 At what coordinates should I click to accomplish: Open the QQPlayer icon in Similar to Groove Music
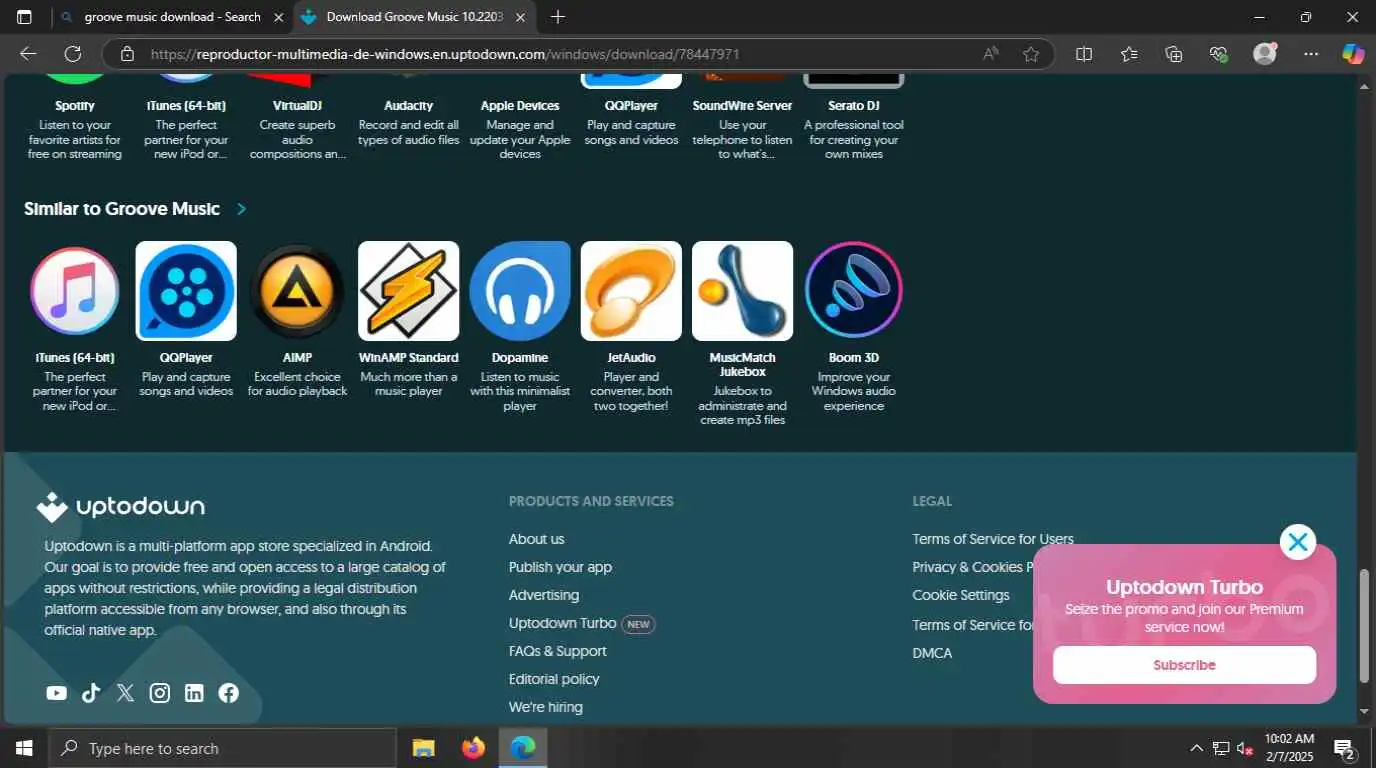(186, 291)
